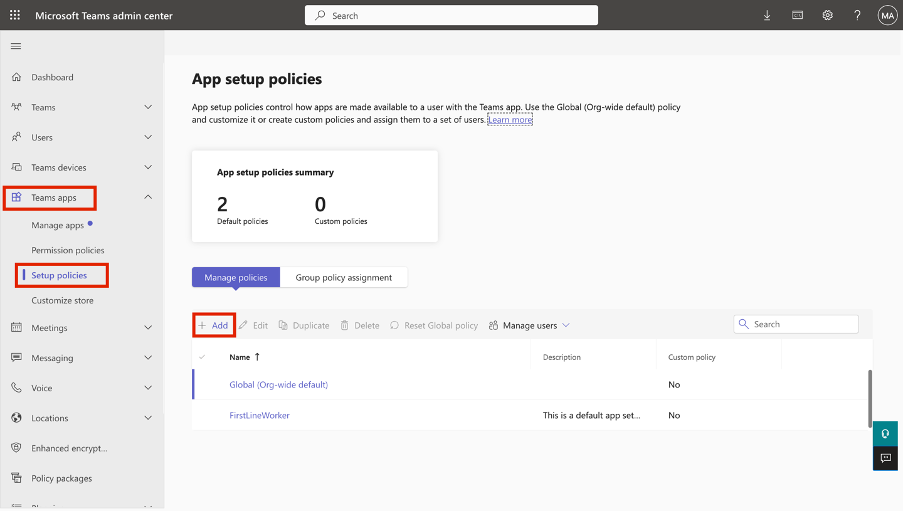Click the Voice phone icon

(x=16, y=388)
